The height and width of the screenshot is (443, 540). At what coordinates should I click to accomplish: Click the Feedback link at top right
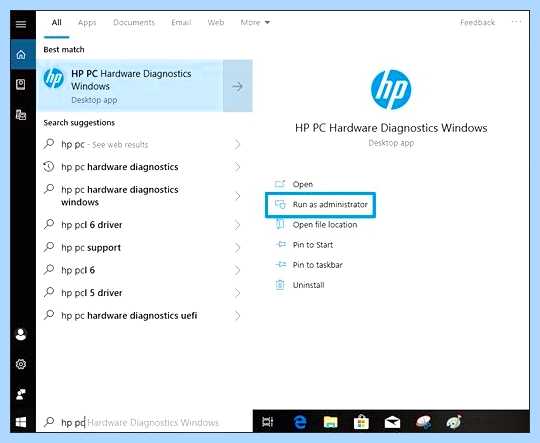[x=477, y=22]
